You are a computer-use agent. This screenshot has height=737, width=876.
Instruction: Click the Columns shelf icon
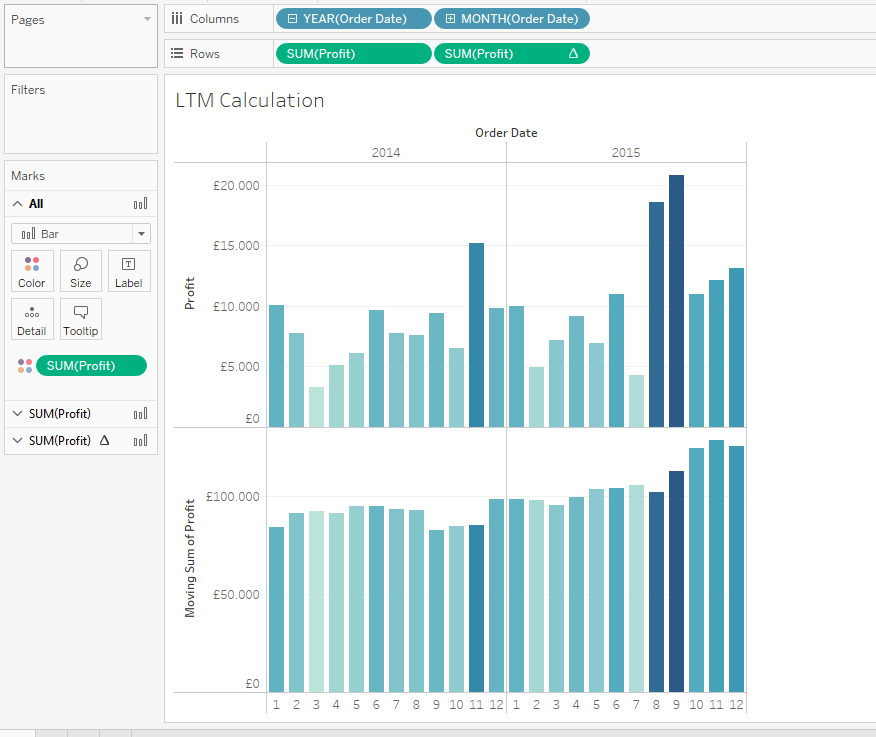click(177, 19)
